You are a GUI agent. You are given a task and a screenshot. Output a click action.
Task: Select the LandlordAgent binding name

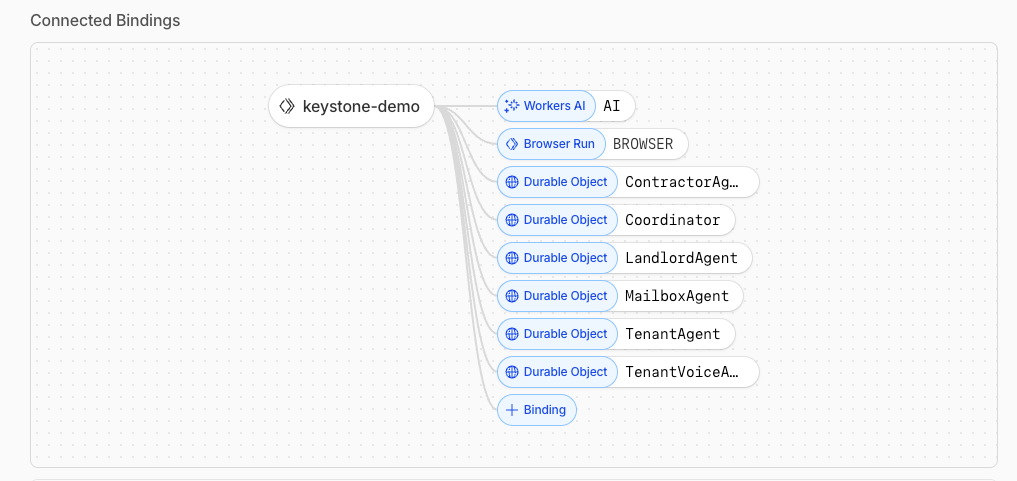pyautogui.click(x=682, y=258)
